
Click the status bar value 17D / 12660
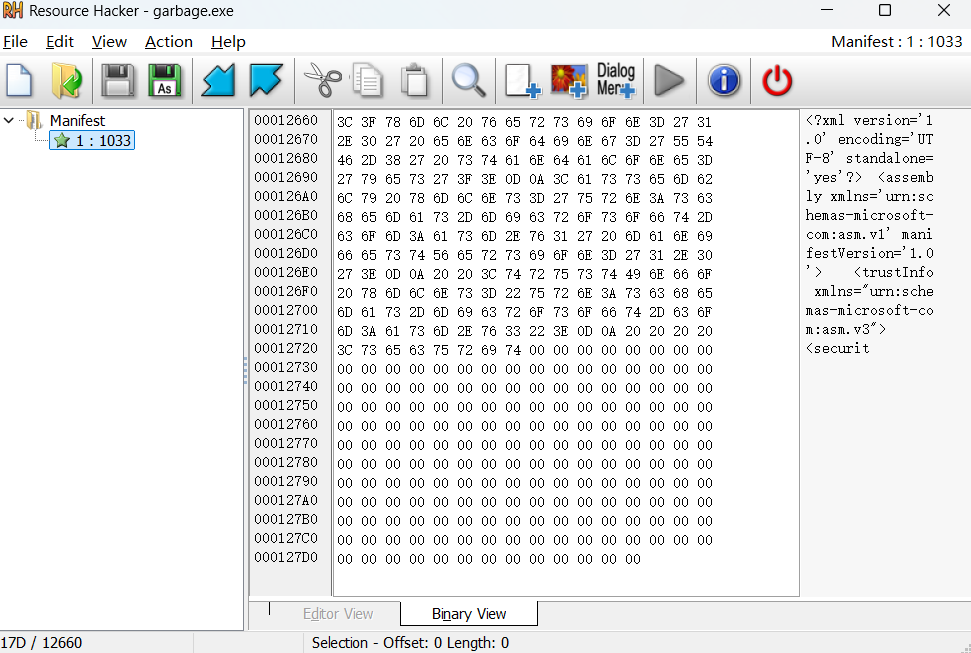click(41, 643)
